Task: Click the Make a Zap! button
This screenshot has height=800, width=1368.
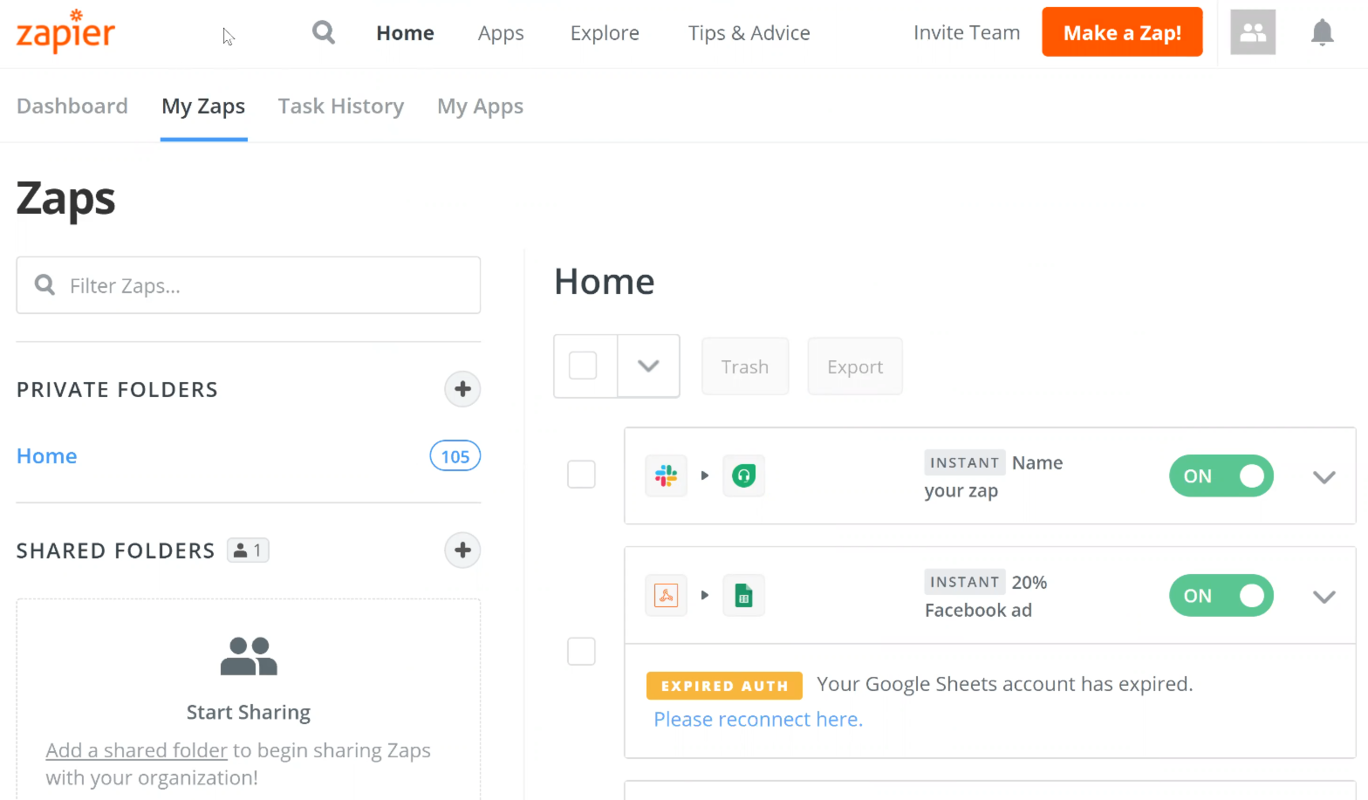Action: click(x=1122, y=32)
